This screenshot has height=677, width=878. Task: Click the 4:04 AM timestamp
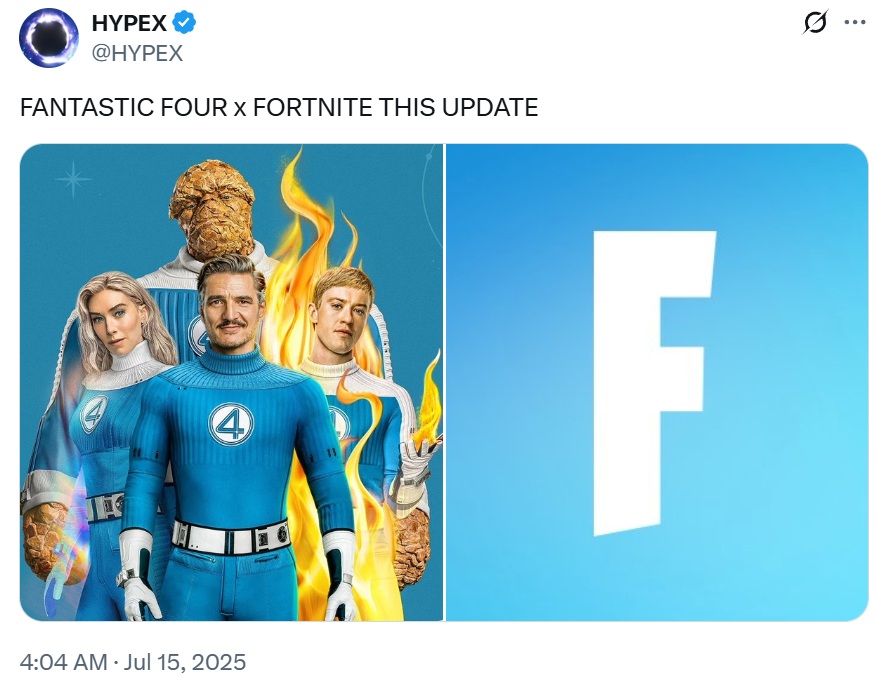point(63,662)
